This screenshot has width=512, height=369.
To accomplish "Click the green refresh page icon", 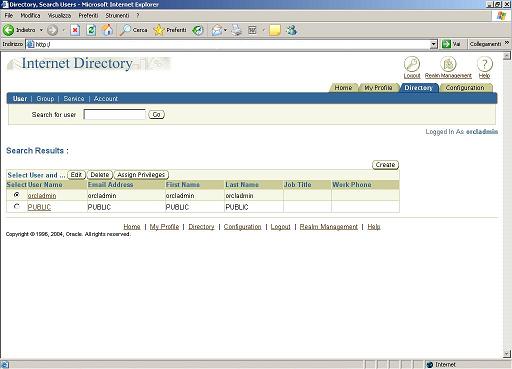I will [x=91, y=30].
